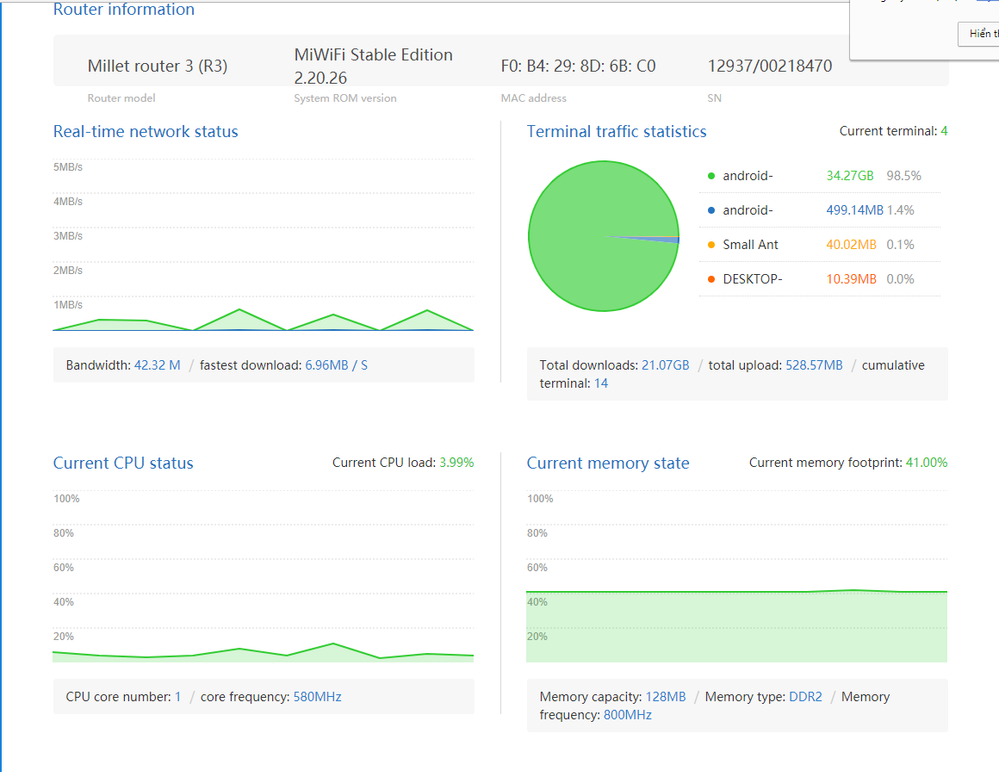Click the Total downloads 21.07GB value
Viewport: 999px width, 772px height.
[665, 365]
